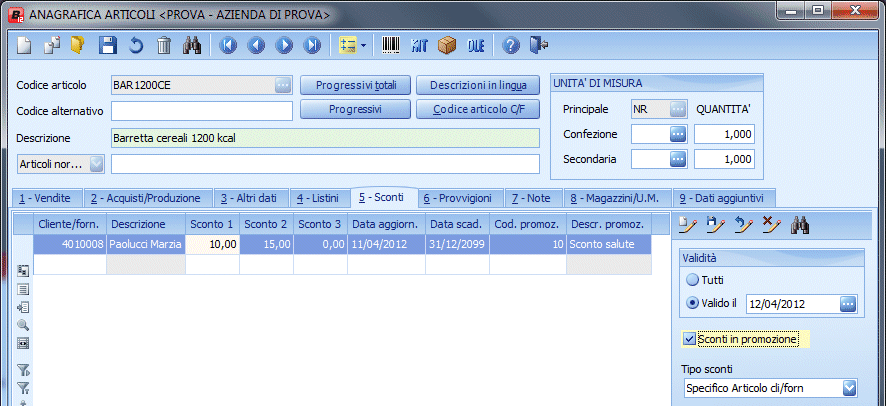Viewport: 886px width, 406px height.
Task: Open the Confezione unit lookup button
Action: click(x=678, y=134)
